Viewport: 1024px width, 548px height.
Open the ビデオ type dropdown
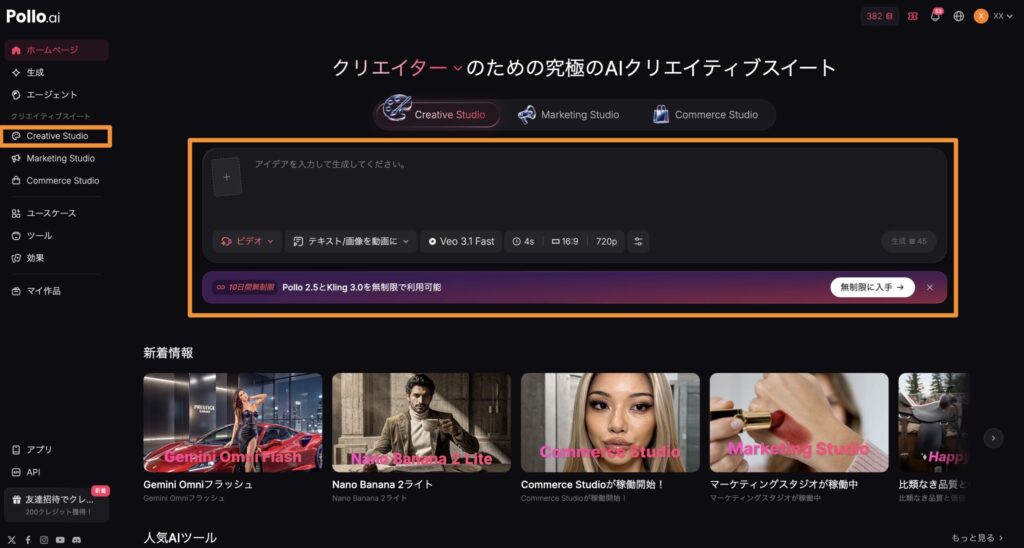tap(247, 241)
